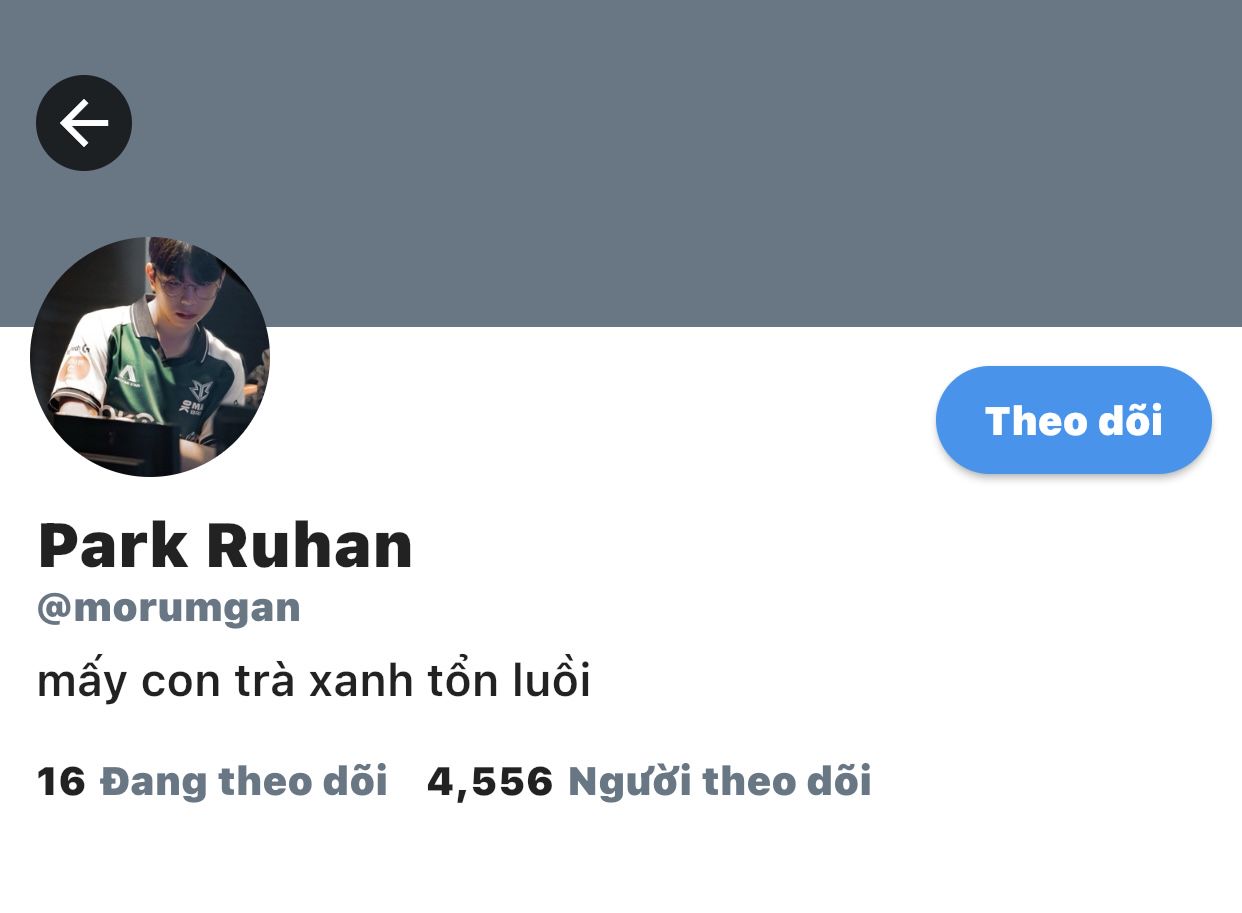Click the words tổn luồi in bio
This screenshot has width=1242, height=913.
pos(509,681)
